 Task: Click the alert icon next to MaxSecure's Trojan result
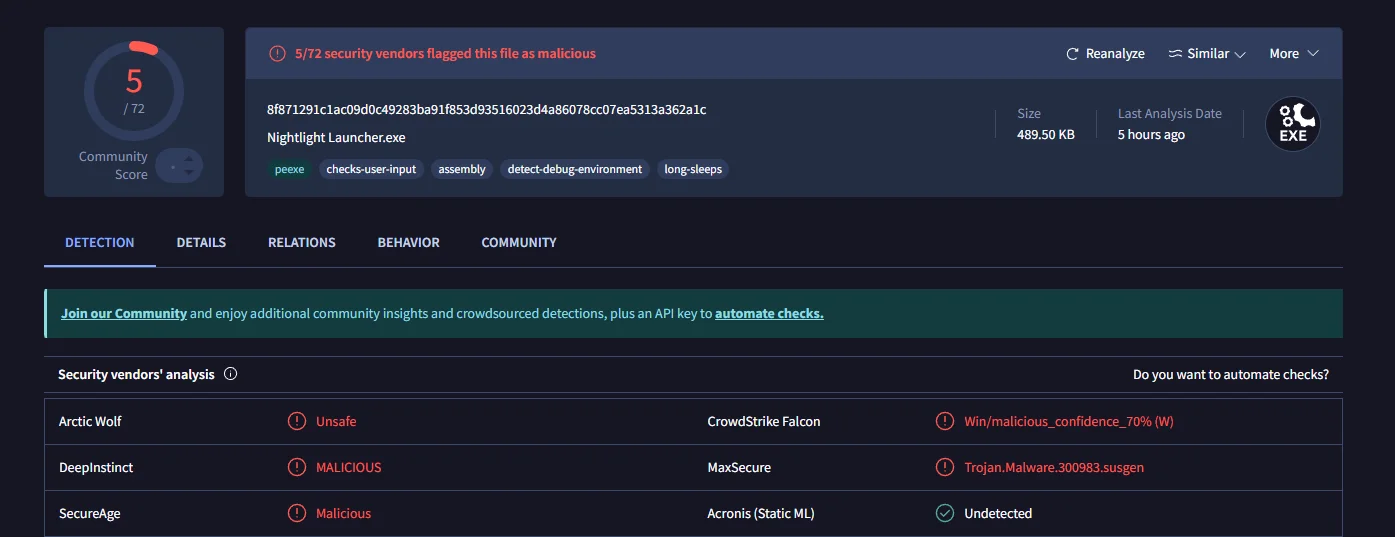coord(944,467)
